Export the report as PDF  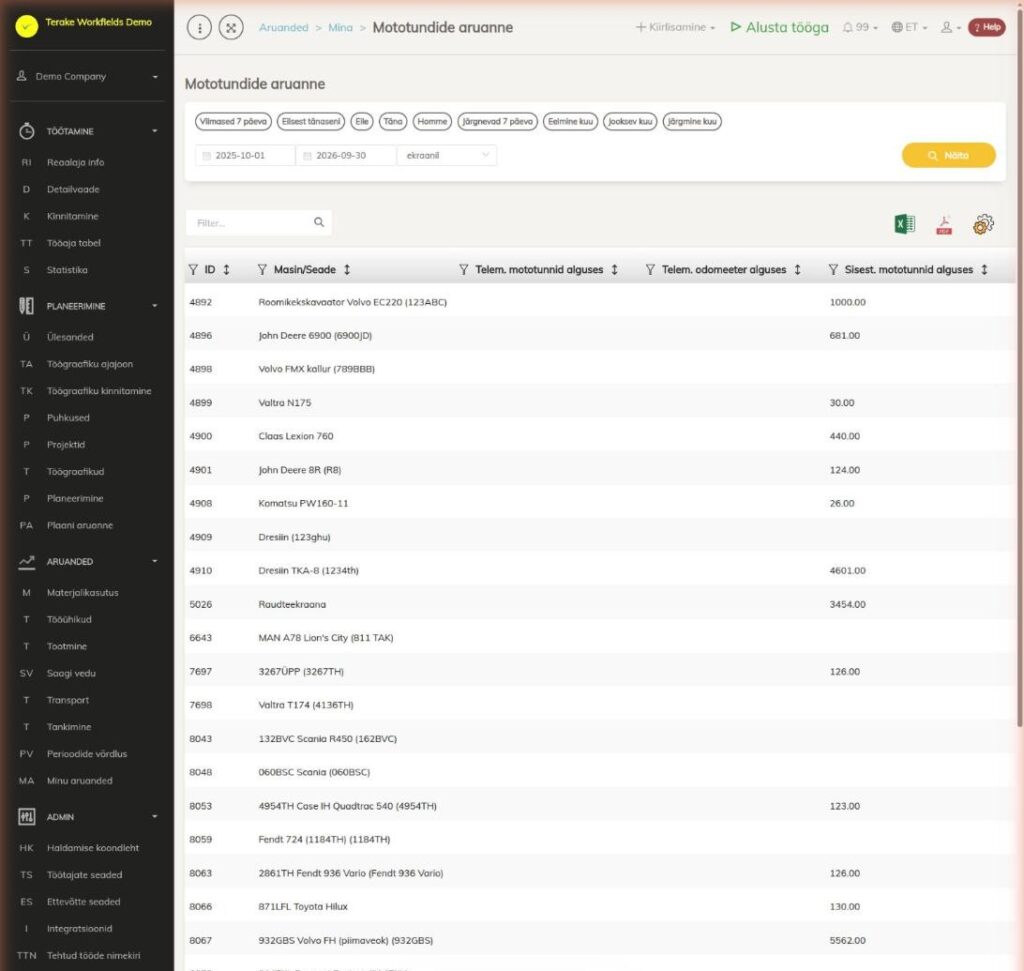click(944, 224)
